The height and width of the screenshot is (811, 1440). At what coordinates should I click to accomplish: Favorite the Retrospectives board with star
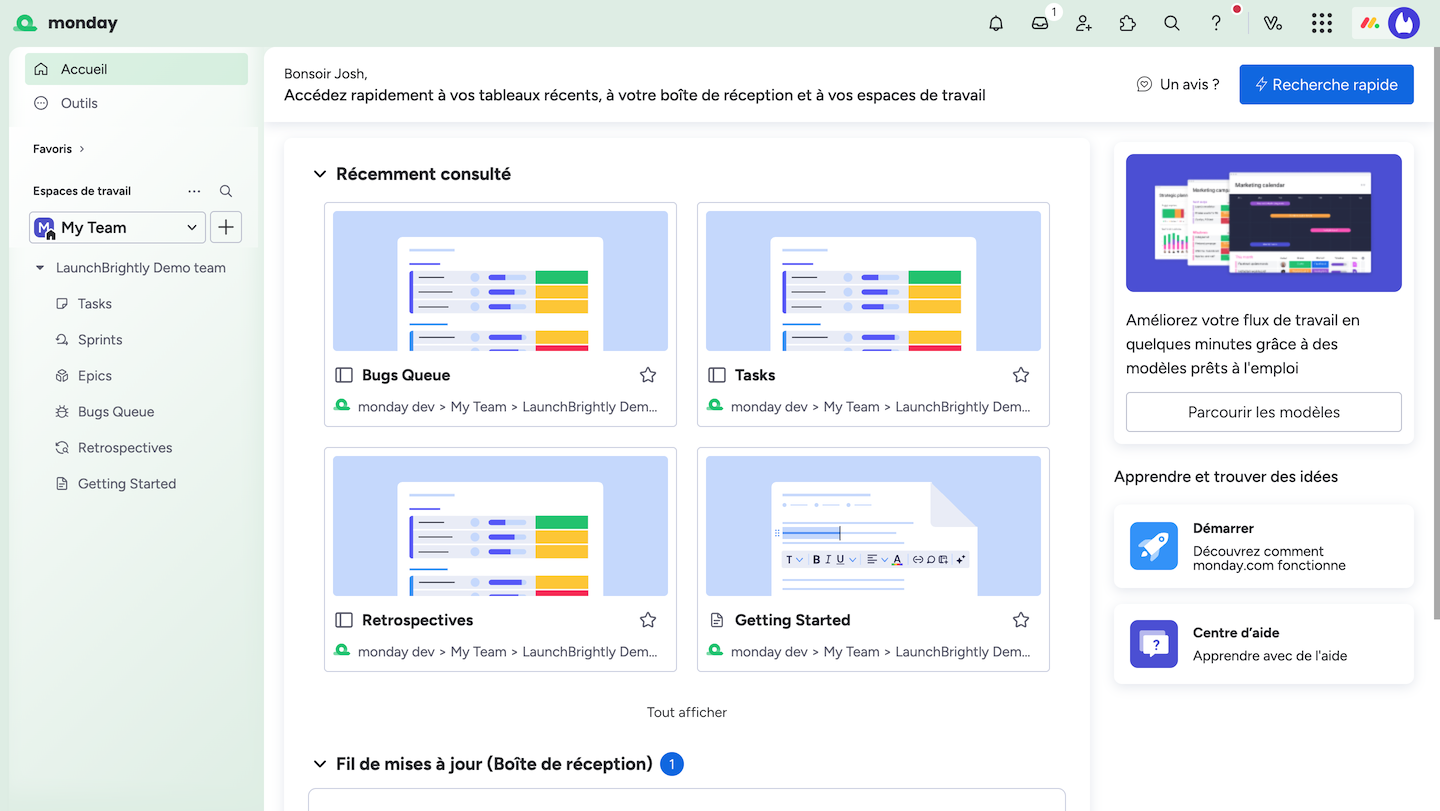point(648,620)
